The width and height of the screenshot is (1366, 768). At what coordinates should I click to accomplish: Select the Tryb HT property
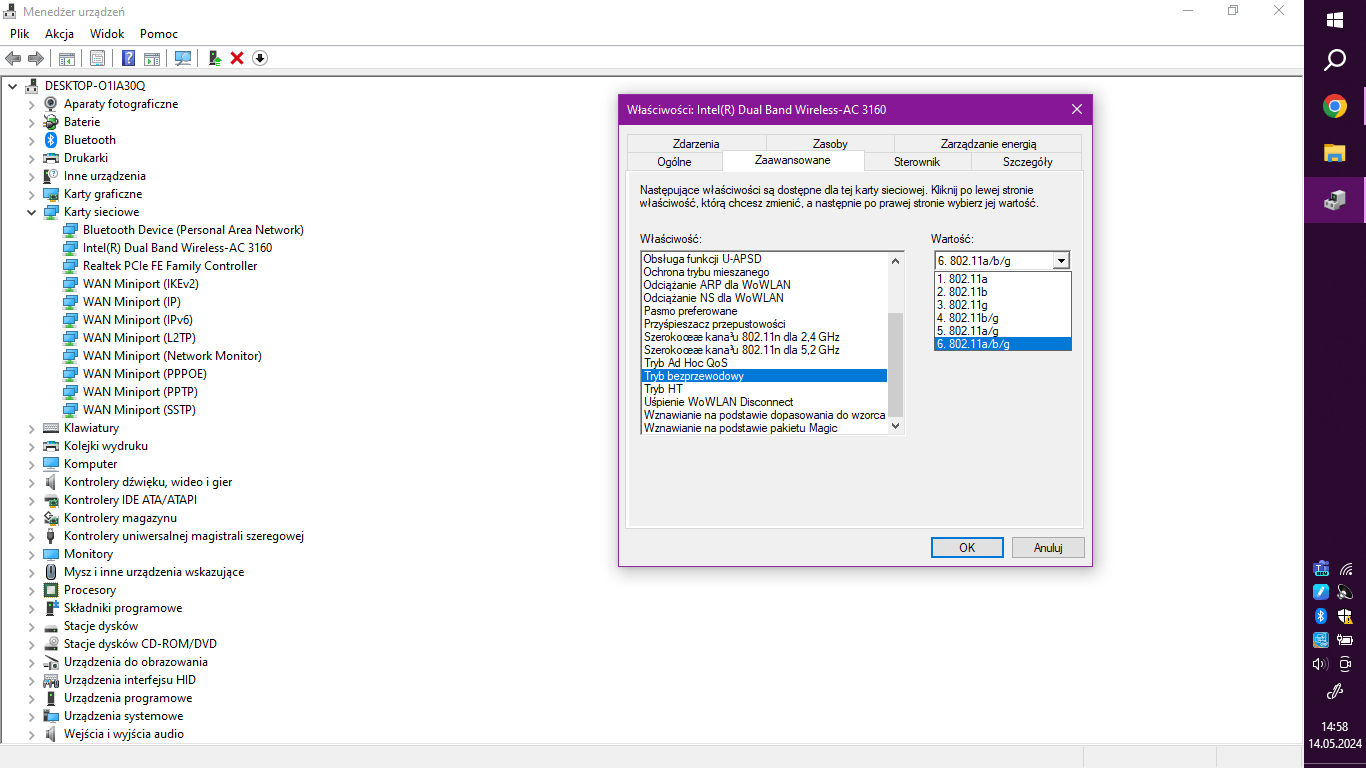[764, 389]
